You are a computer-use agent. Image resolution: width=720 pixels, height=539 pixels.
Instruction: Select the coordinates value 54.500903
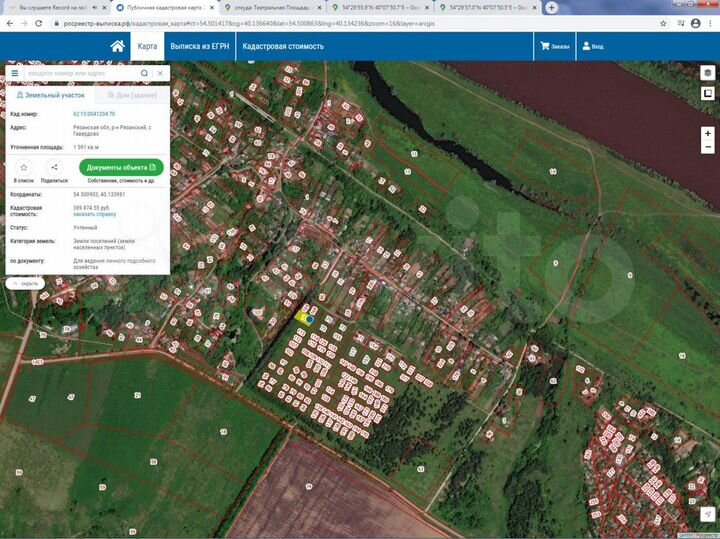99,195
